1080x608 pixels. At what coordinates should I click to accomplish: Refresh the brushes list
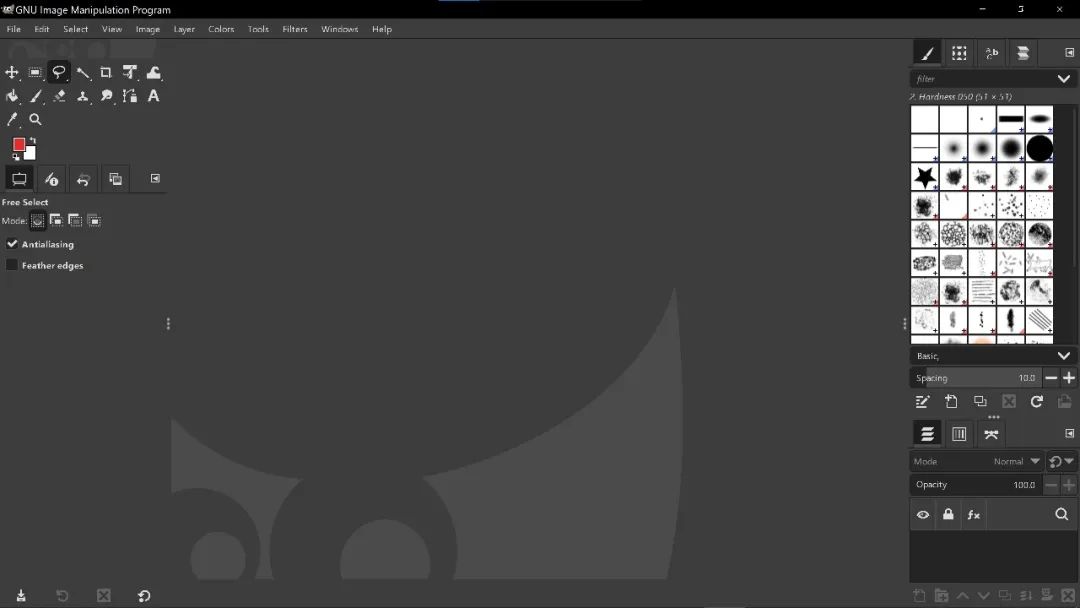point(1037,401)
